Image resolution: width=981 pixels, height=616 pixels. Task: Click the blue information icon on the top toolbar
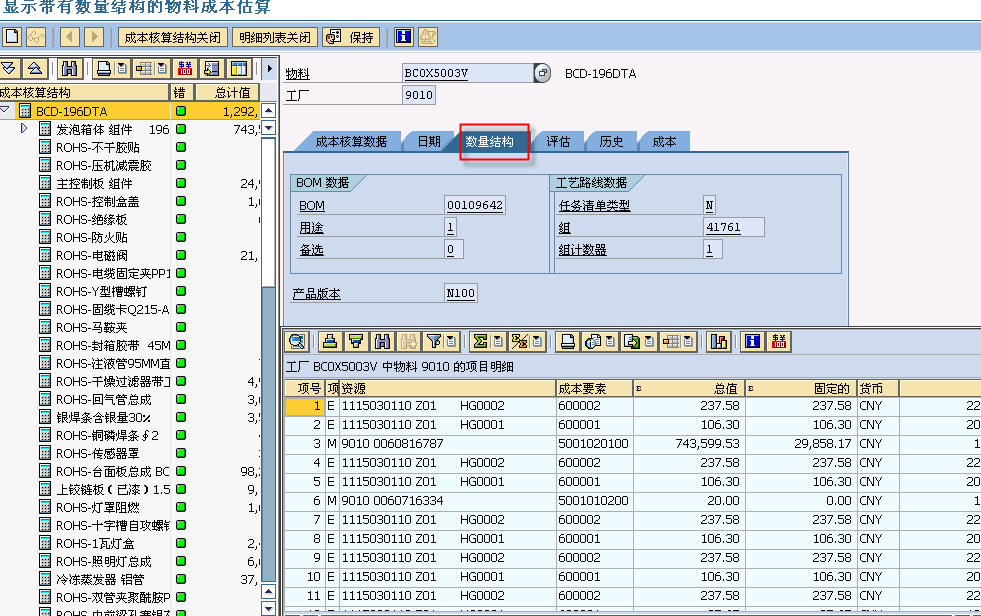403,36
